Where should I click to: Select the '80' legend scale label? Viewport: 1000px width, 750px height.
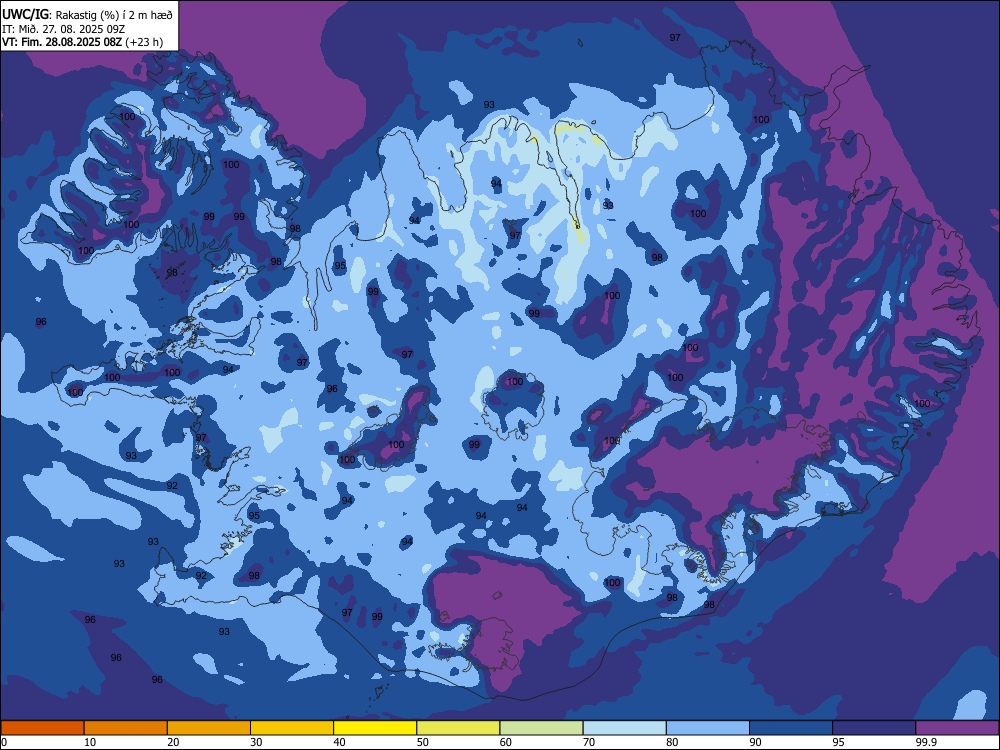click(672, 742)
